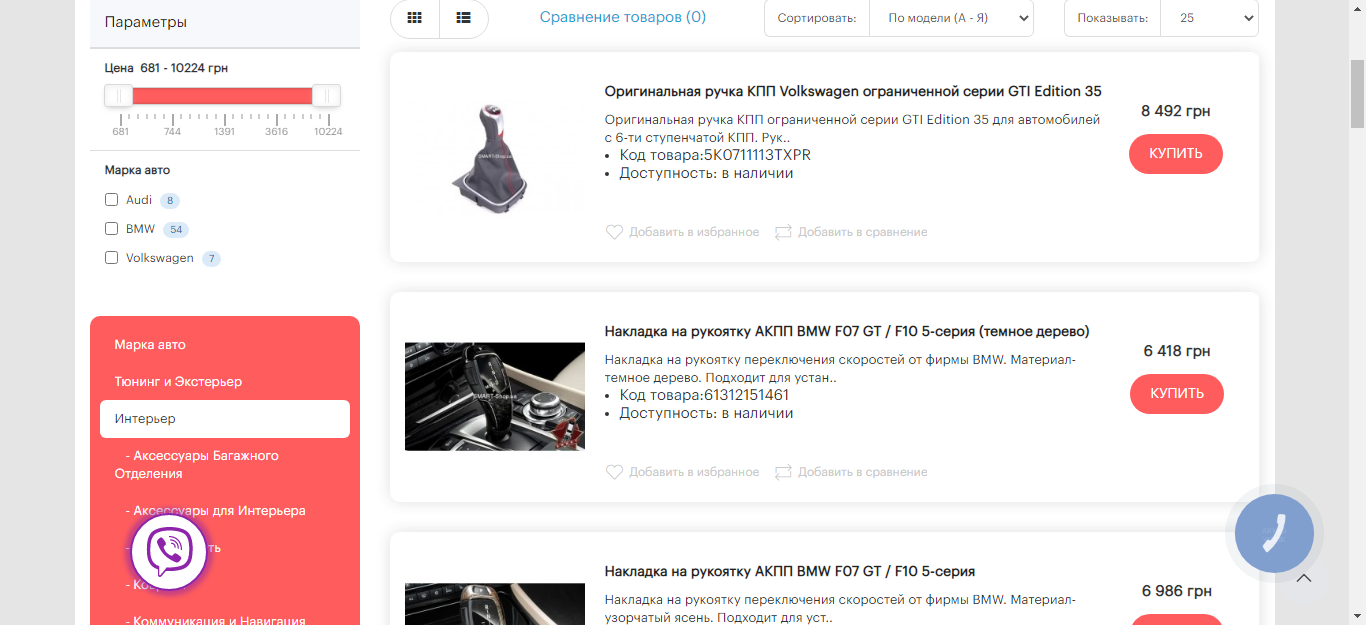
Task: Open the sort order dropdown
Action: tap(951, 18)
